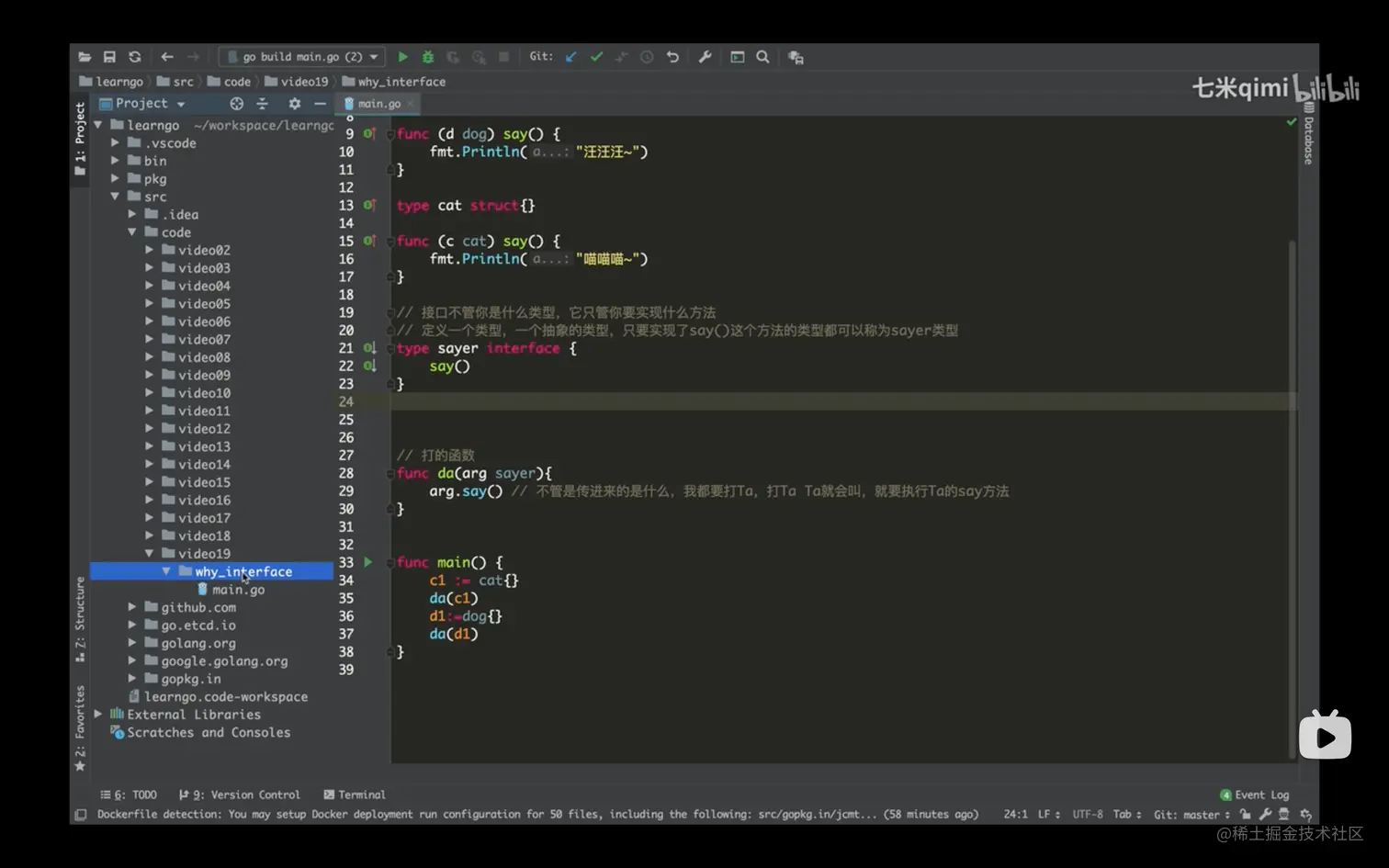Open the Project panel gear options
1389x868 pixels.
click(294, 104)
